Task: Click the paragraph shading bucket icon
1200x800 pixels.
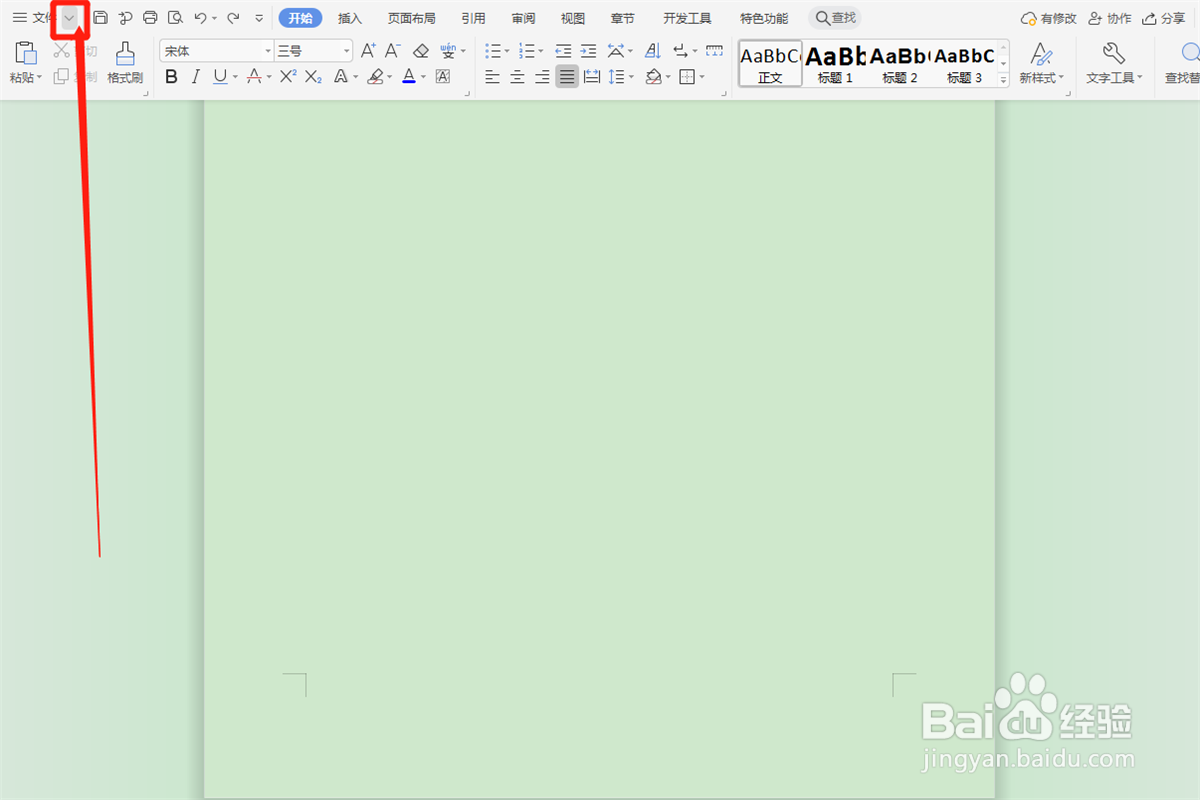Action: tap(653, 76)
